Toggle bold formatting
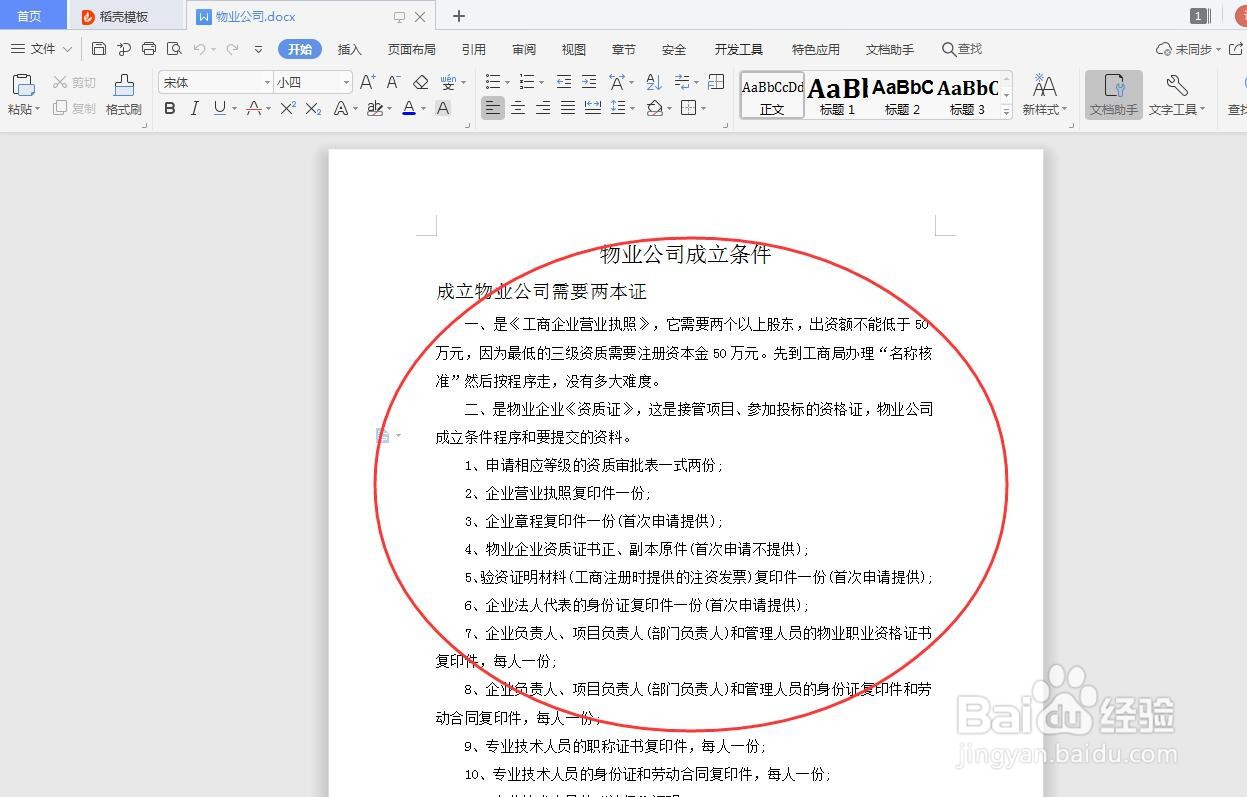Screen dimensions: 1247x797 [x=168, y=109]
